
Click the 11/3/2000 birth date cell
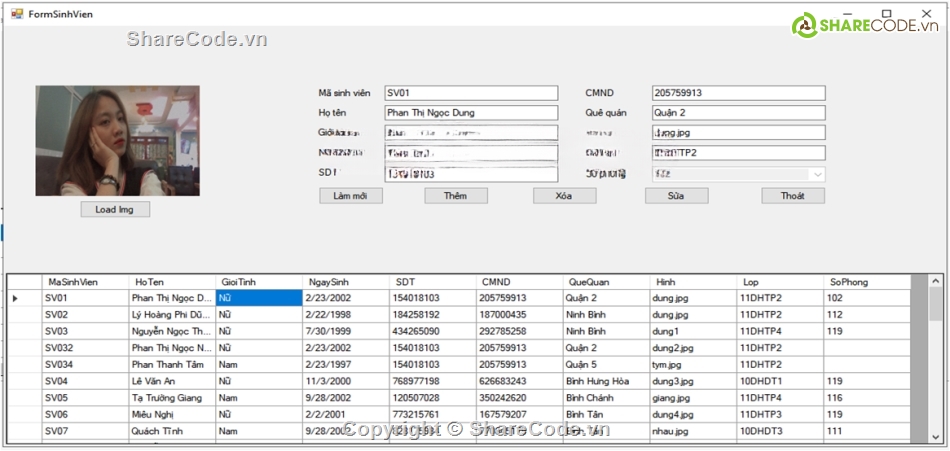tap(345, 381)
